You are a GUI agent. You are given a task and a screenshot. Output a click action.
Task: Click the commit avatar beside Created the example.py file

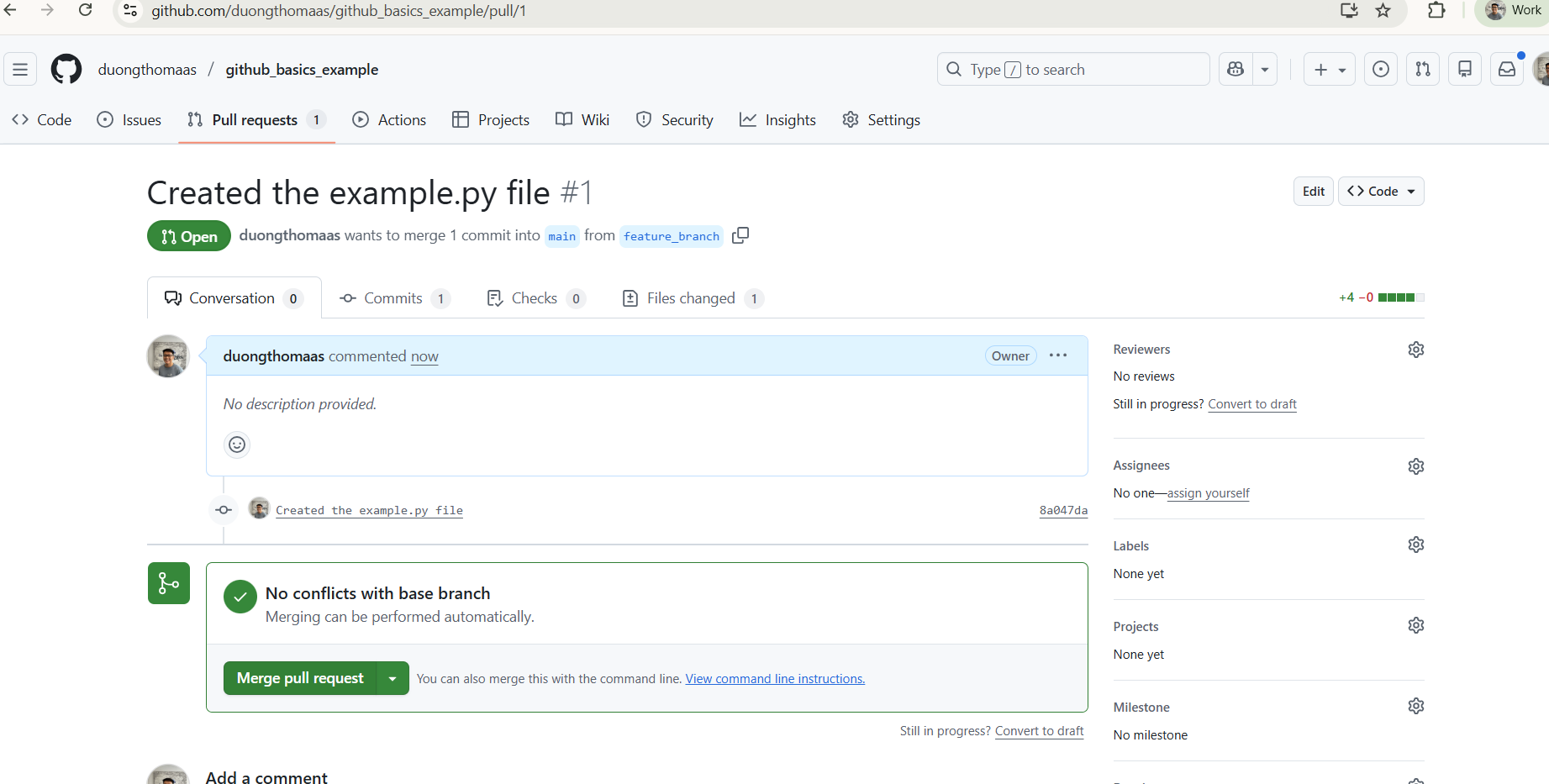click(x=260, y=508)
